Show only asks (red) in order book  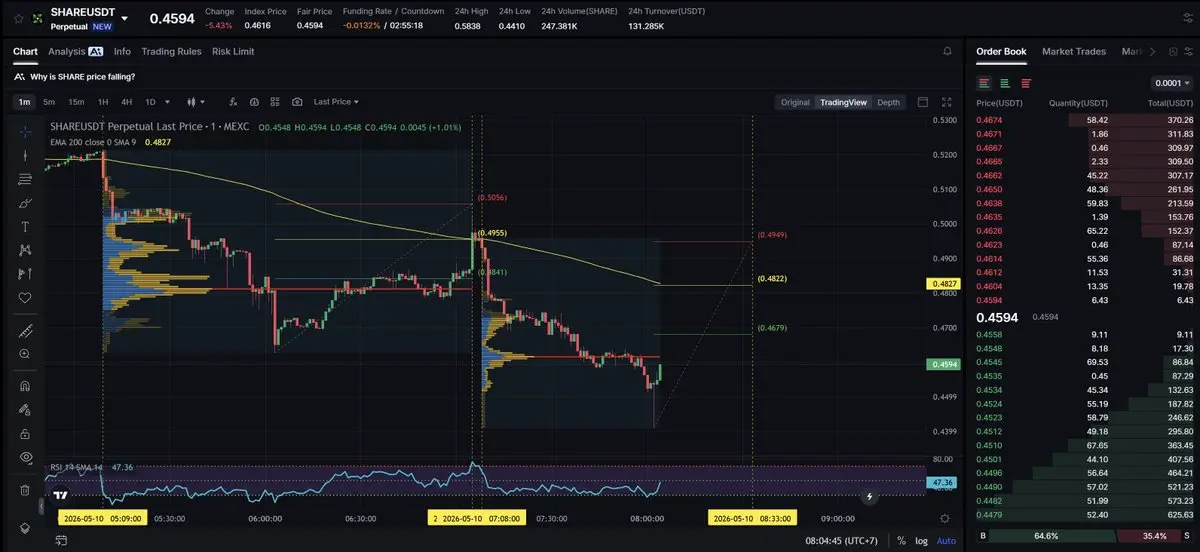tap(1026, 83)
